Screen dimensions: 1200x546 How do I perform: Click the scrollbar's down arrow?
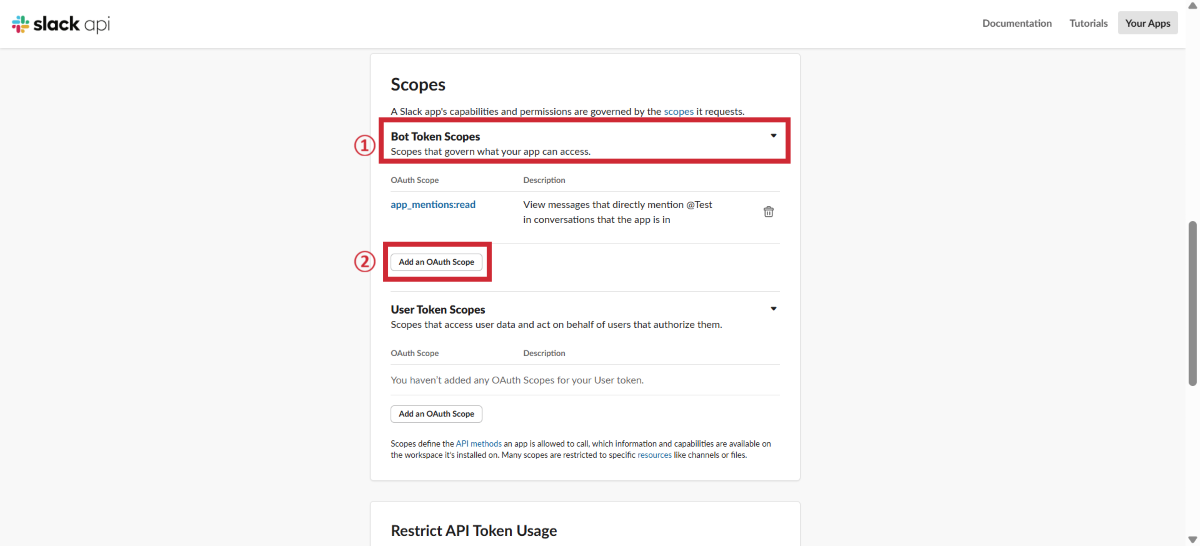tap(1192, 540)
